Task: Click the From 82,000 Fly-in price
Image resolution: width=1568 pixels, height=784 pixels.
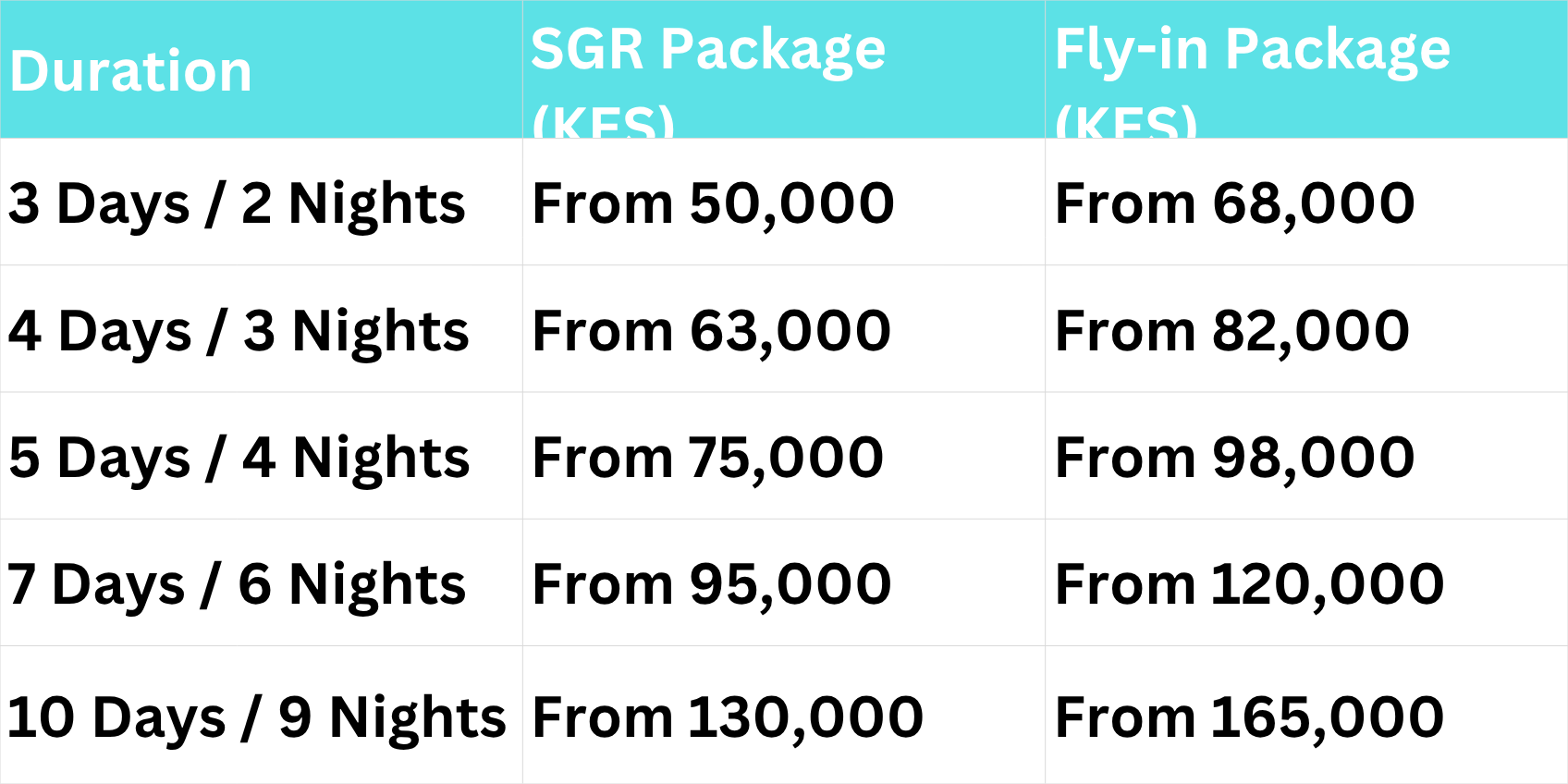Action: pos(1231,331)
